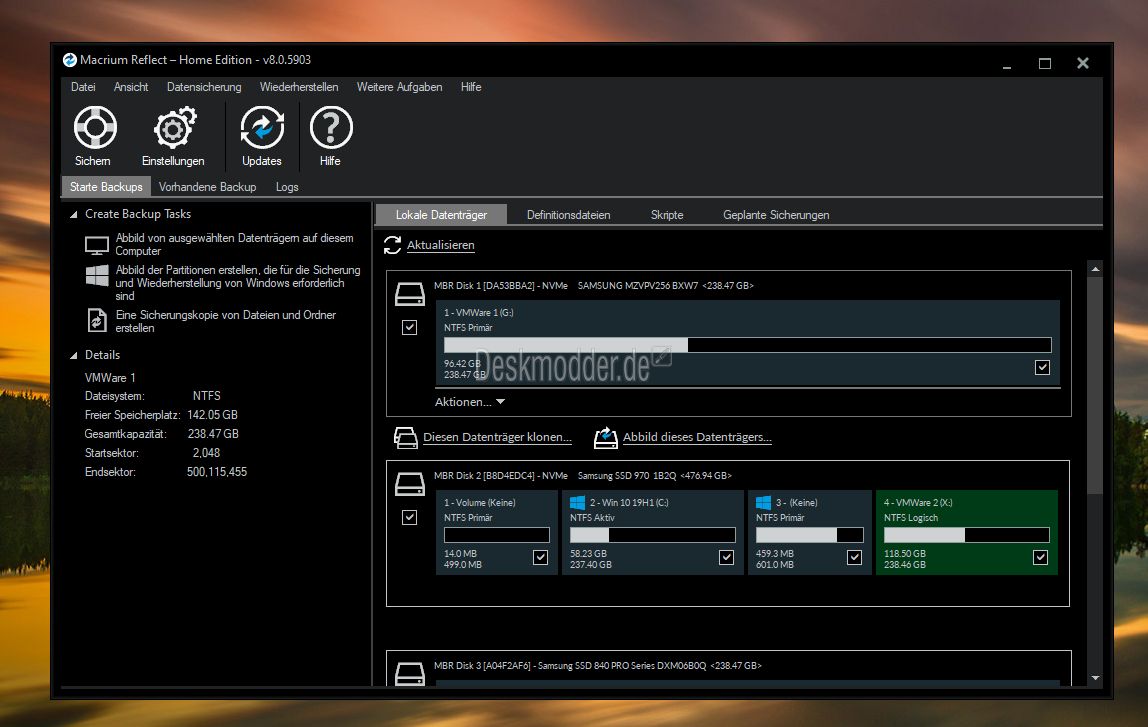Image resolution: width=1148 pixels, height=727 pixels.
Task: Click the disk list scrollbar up arrow
Action: pos(1095,269)
